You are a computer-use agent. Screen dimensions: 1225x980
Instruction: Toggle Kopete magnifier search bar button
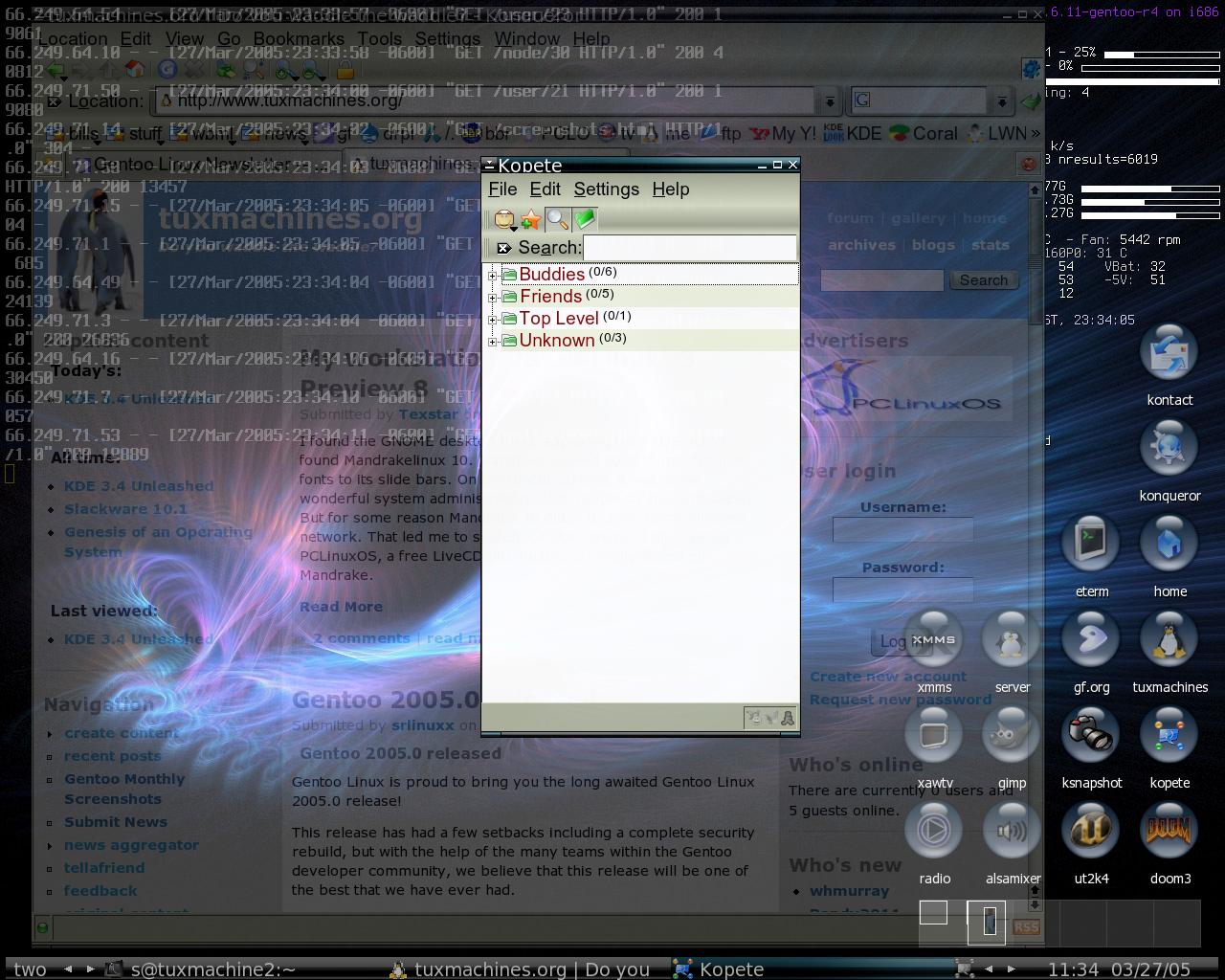(x=558, y=220)
